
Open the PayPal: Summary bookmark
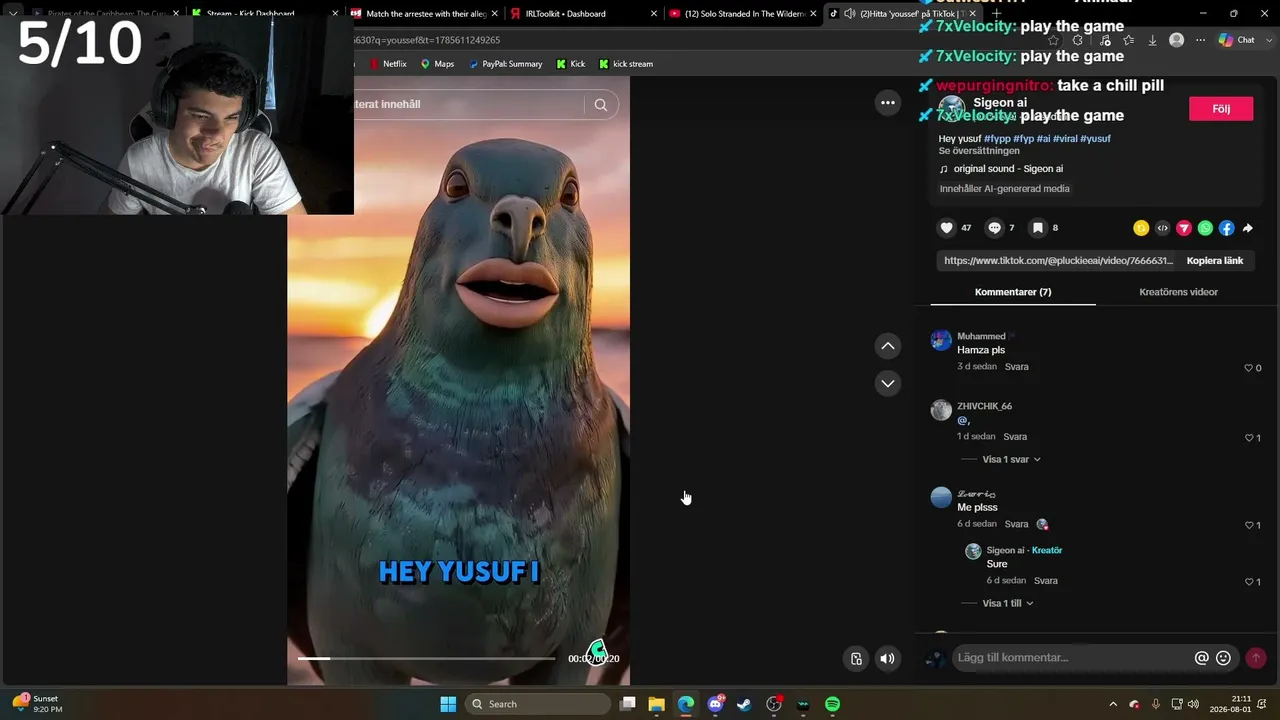pos(505,64)
